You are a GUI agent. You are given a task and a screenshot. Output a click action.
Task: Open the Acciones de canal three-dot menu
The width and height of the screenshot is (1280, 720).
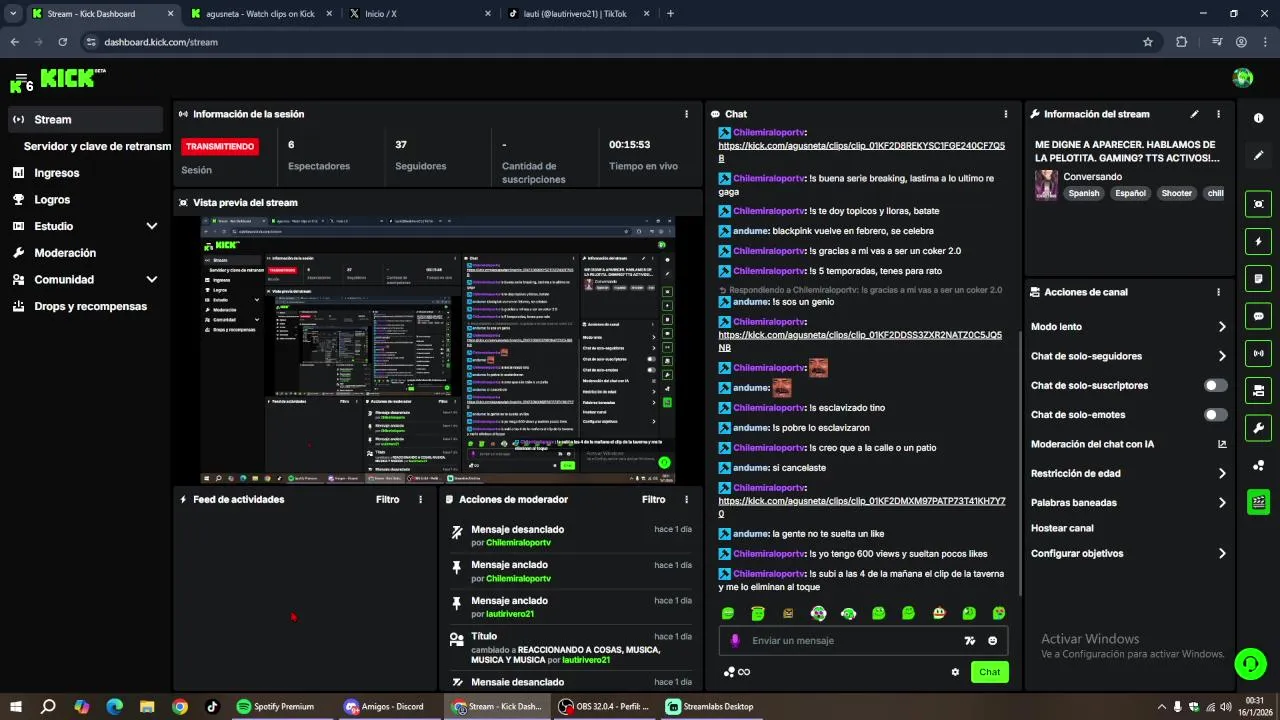(x=1218, y=292)
